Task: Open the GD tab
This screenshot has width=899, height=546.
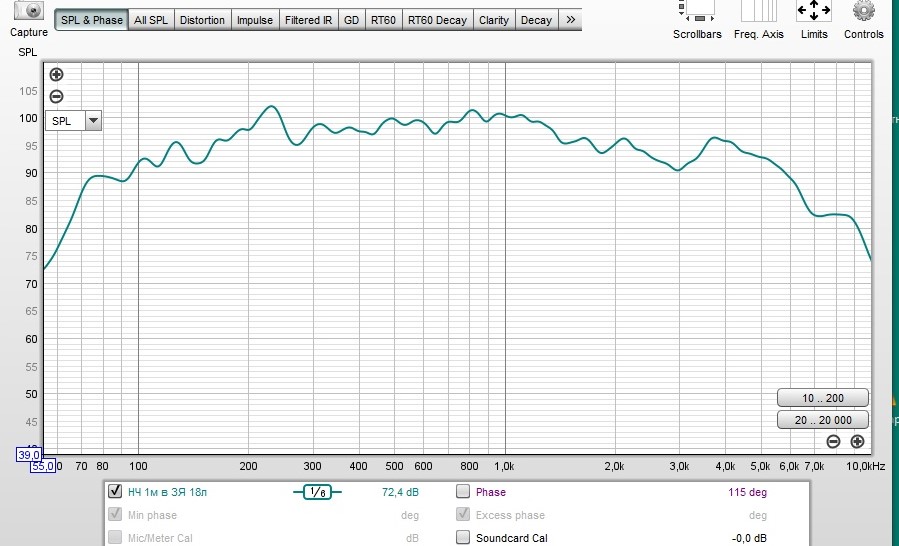Action: point(351,20)
